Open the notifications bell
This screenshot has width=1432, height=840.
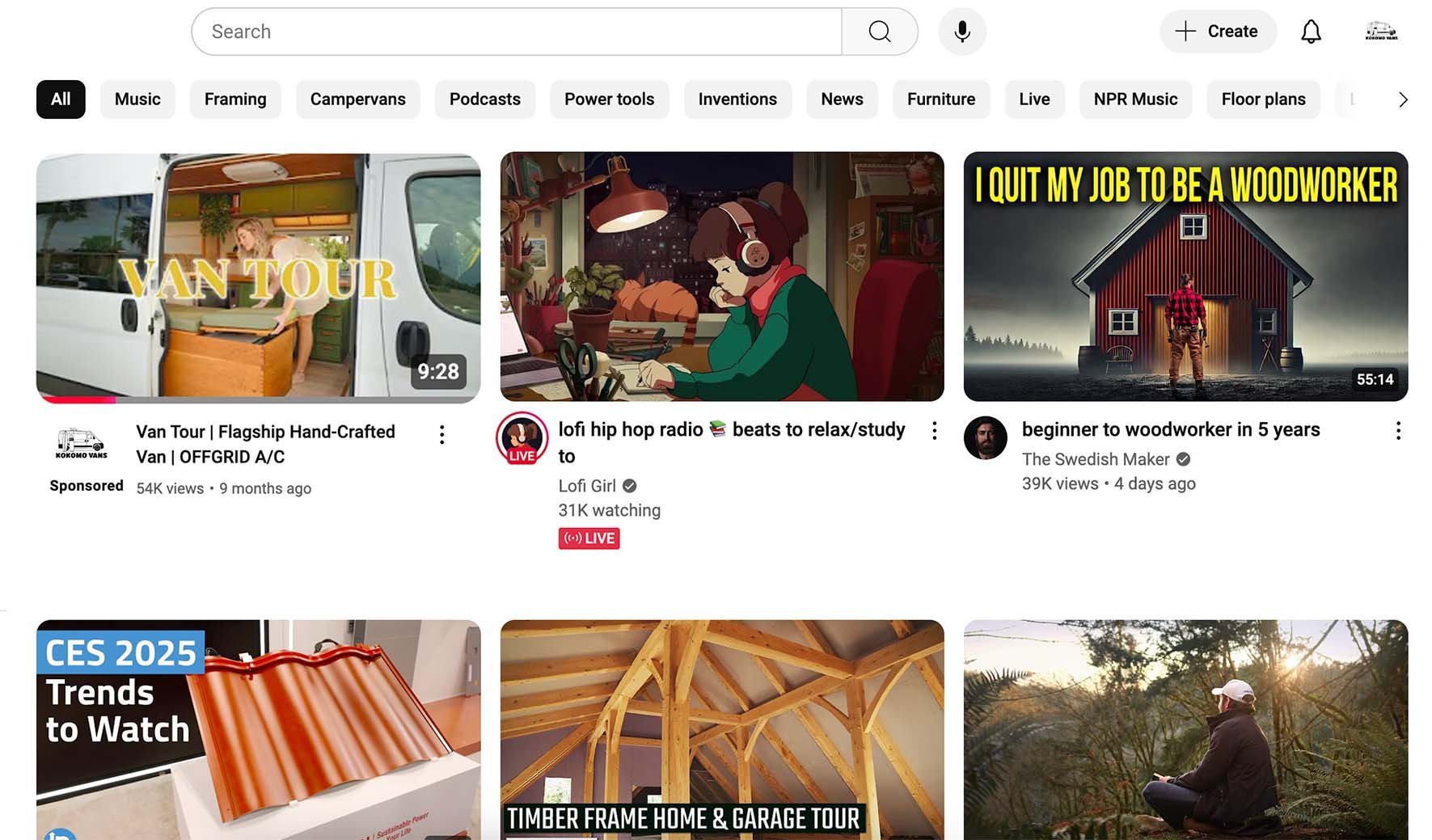pos(1311,32)
